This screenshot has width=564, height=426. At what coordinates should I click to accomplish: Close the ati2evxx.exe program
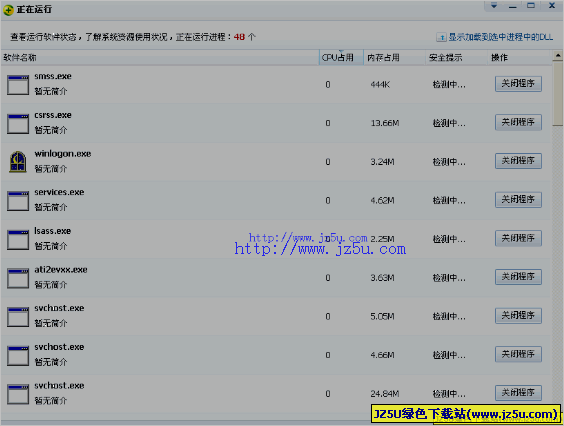coord(518,277)
